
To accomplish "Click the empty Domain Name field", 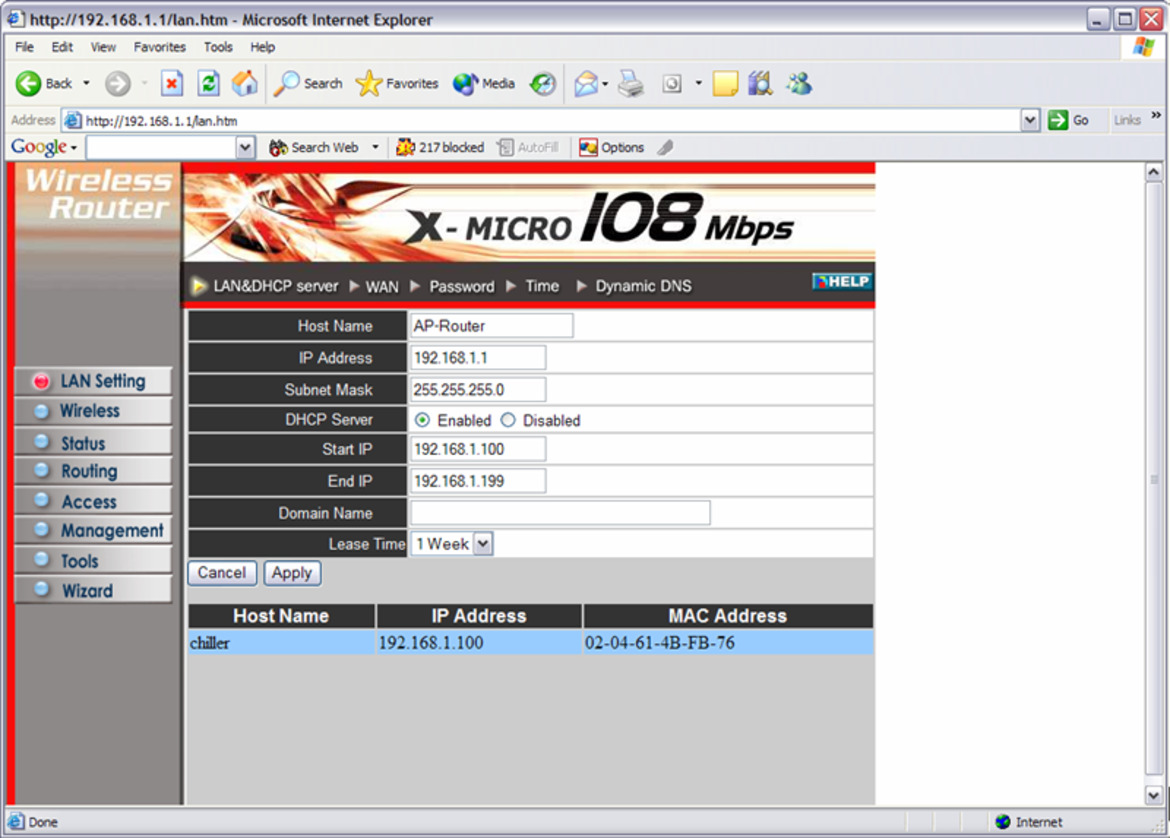I will coord(560,513).
